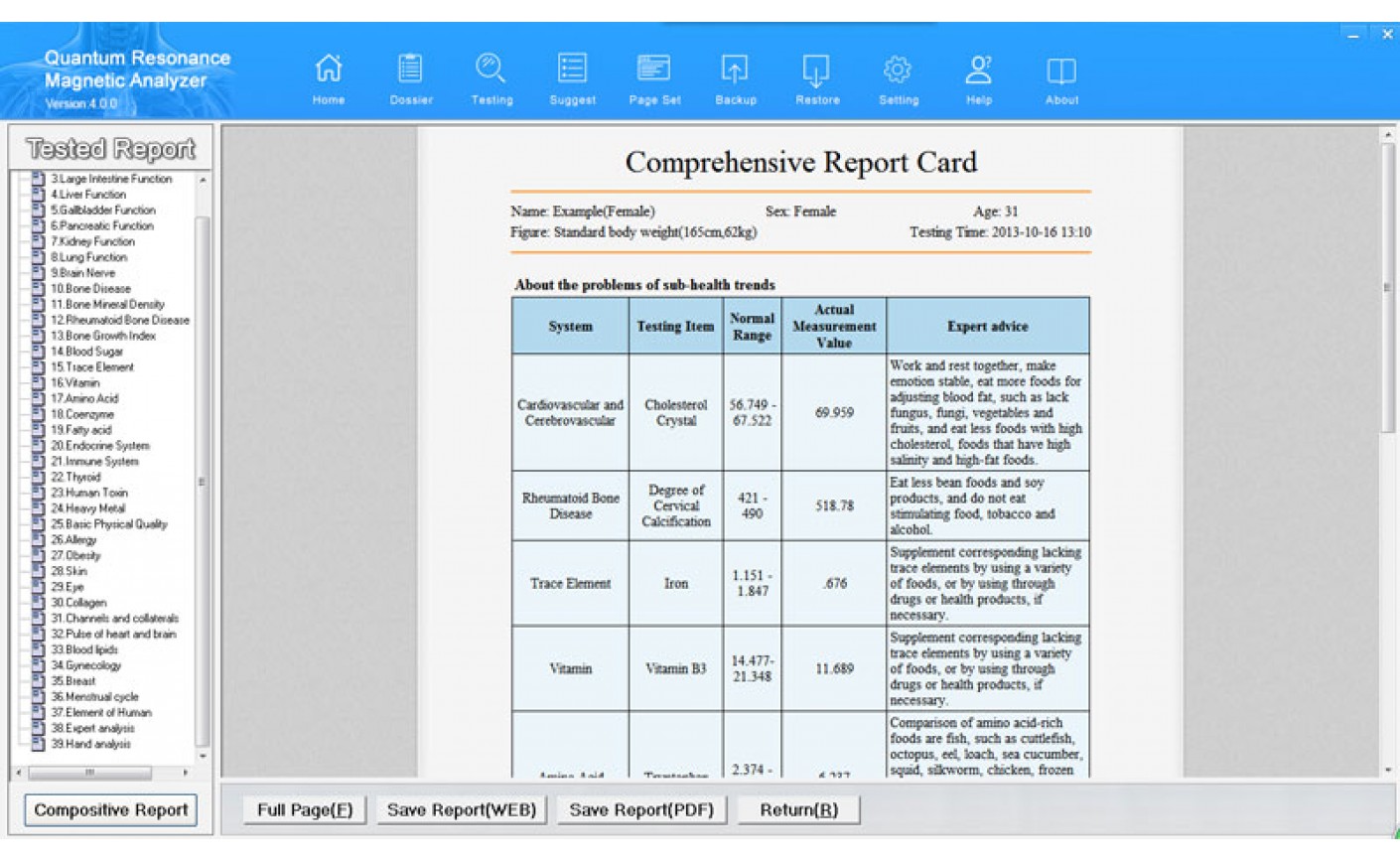The image size is (1400, 862).
Task: Click the Cholesterol Crystal table cell
Action: 676,413
